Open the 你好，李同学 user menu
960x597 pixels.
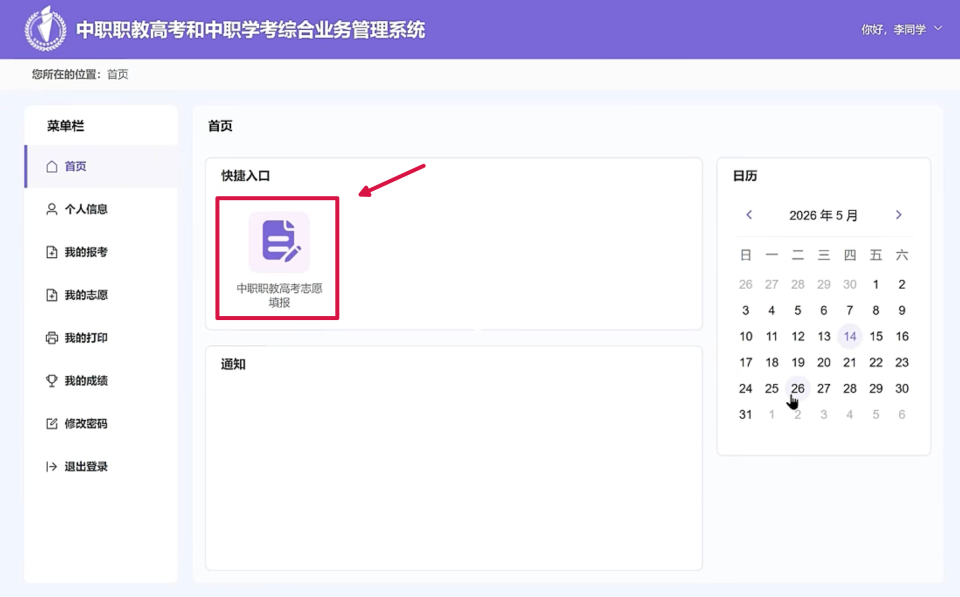(901, 29)
